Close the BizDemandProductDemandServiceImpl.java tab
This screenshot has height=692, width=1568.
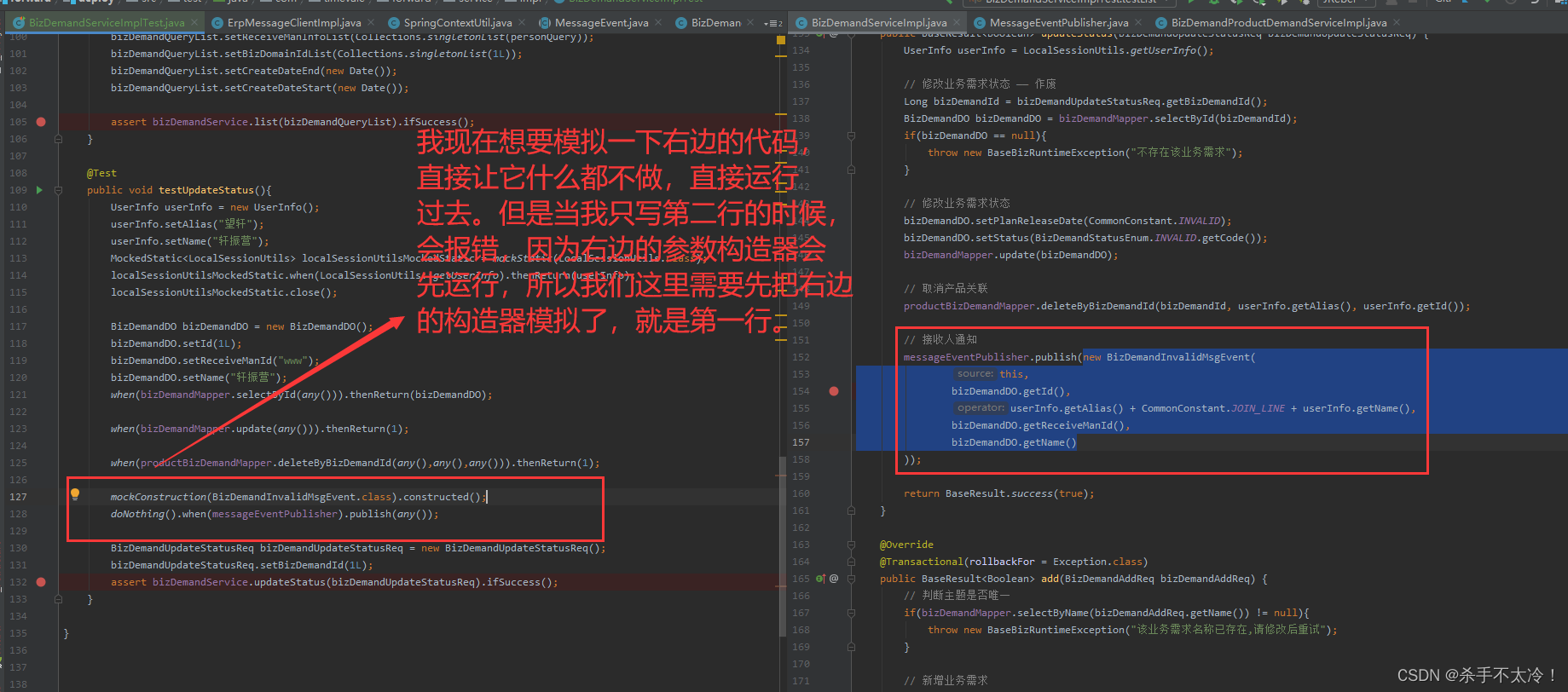pos(1397,23)
